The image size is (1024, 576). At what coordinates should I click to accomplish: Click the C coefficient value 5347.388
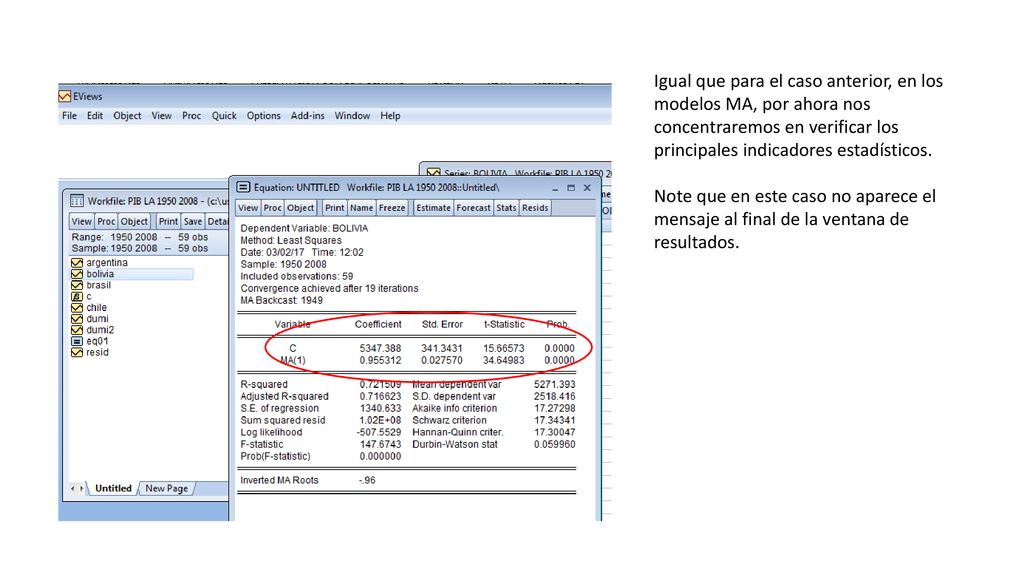pos(380,349)
